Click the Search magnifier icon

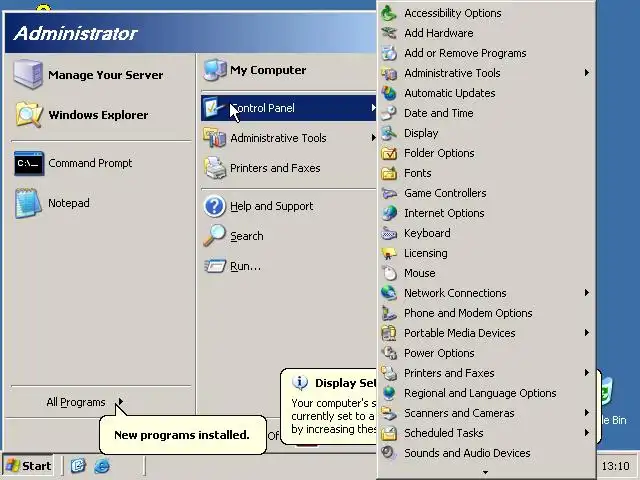click(214, 236)
